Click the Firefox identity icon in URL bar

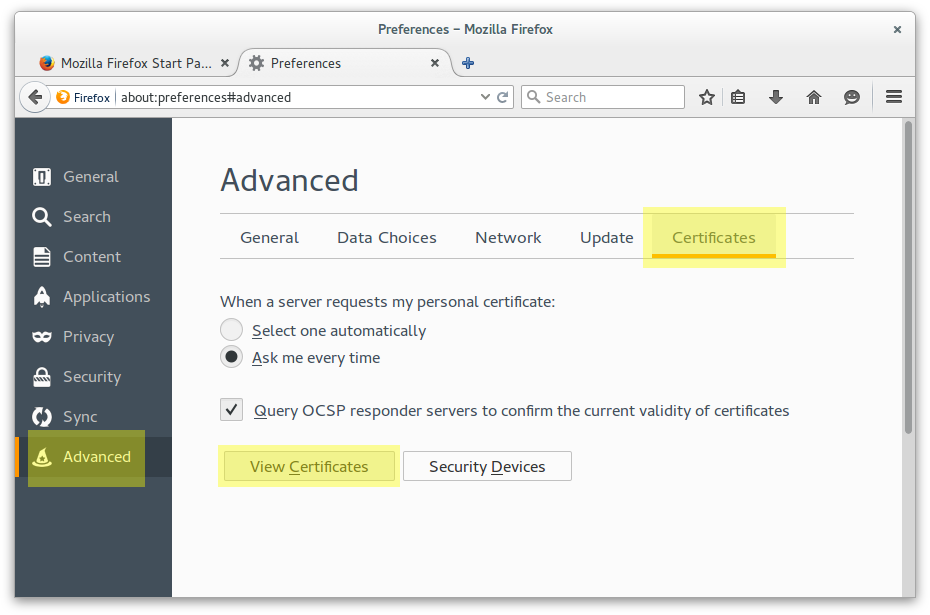[83, 97]
